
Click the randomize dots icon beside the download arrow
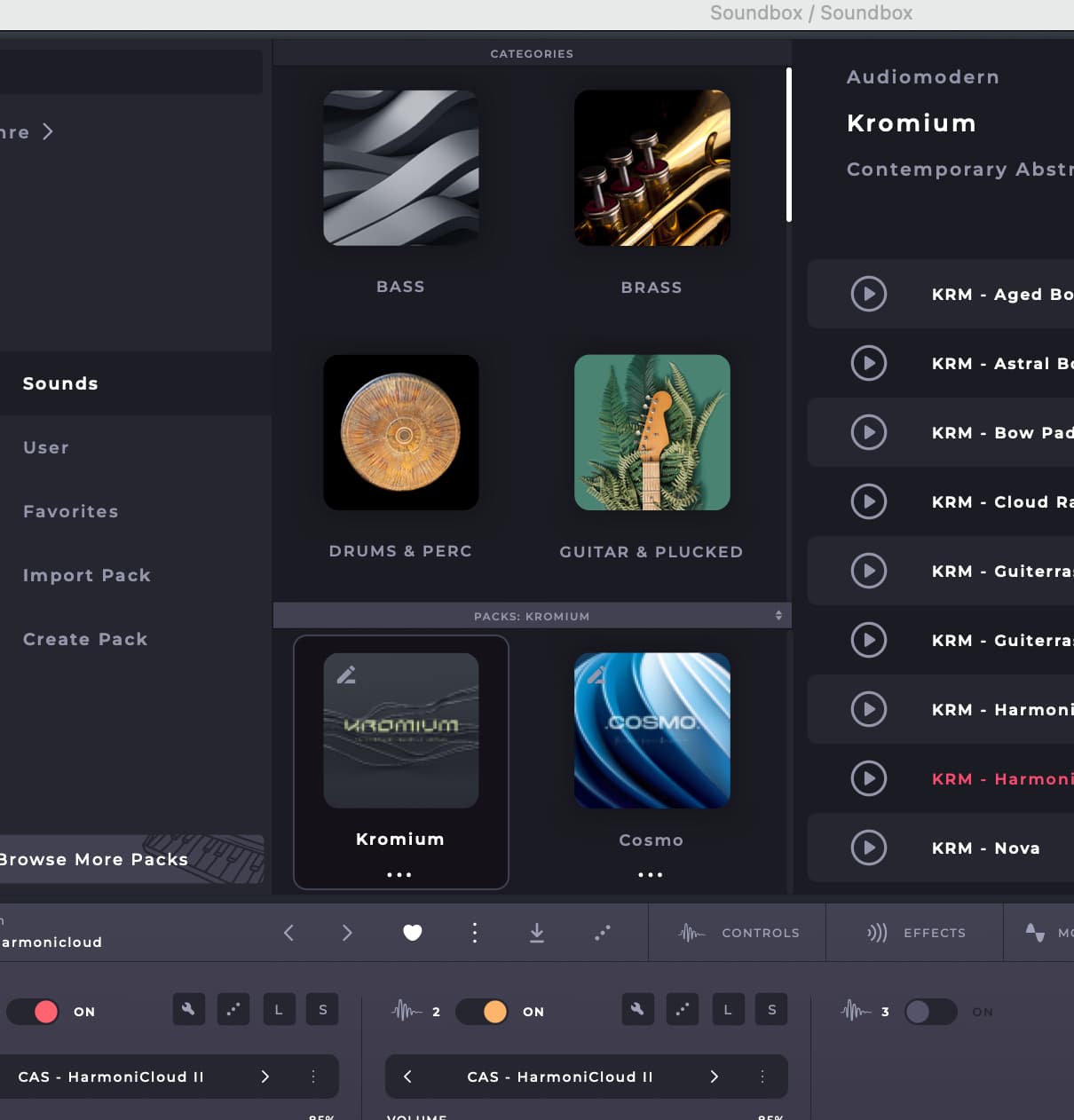[x=603, y=932]
